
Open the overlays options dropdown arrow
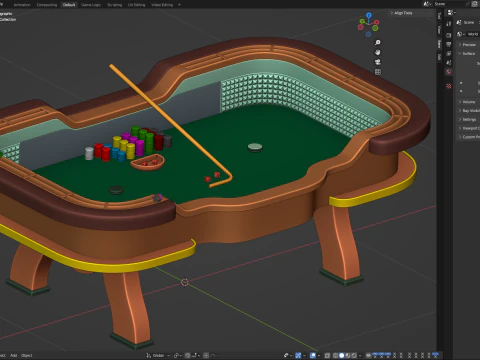coord(318,355)
